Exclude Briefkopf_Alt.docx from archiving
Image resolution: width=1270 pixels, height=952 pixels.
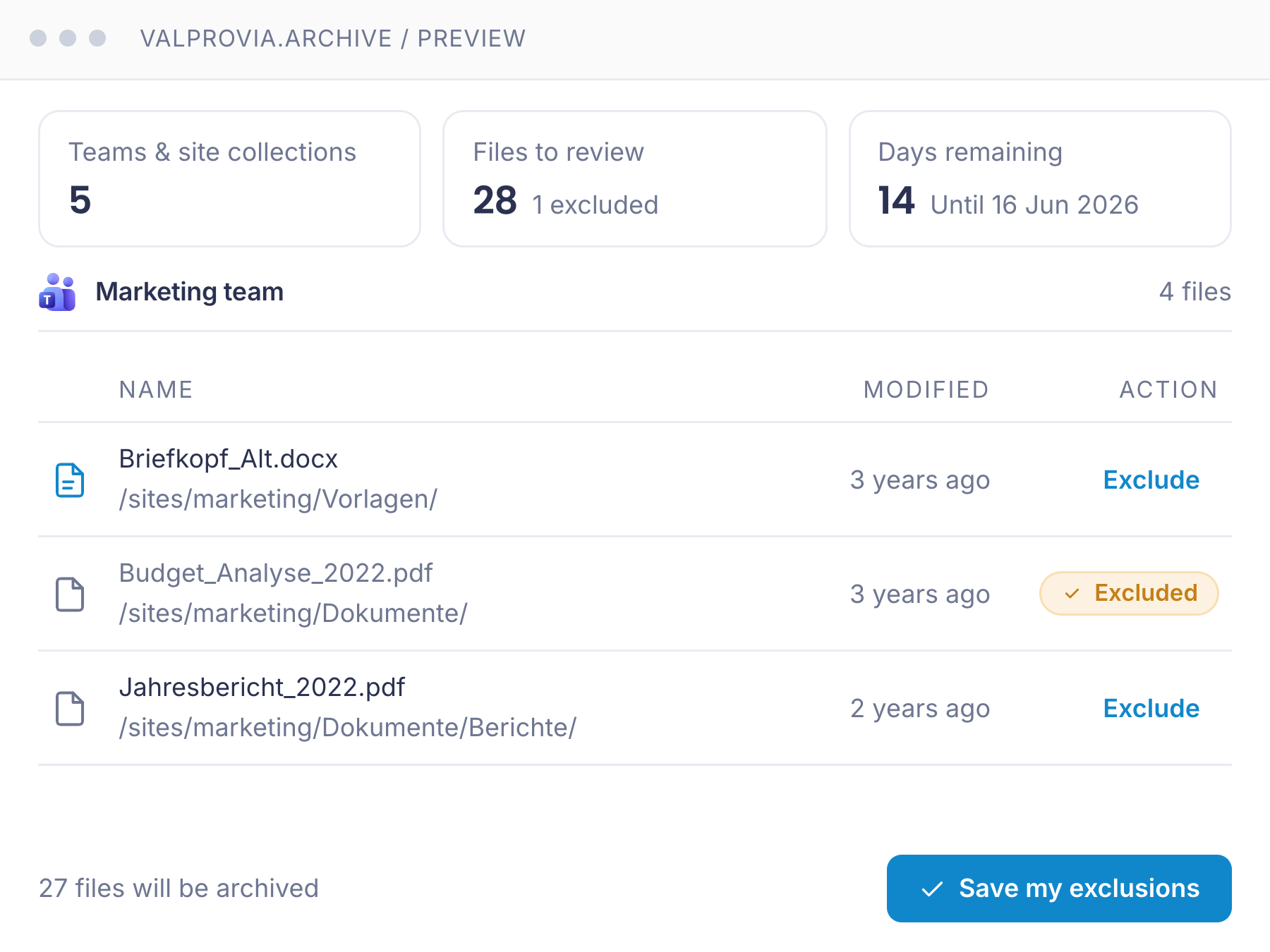[x=1151, y=480]
